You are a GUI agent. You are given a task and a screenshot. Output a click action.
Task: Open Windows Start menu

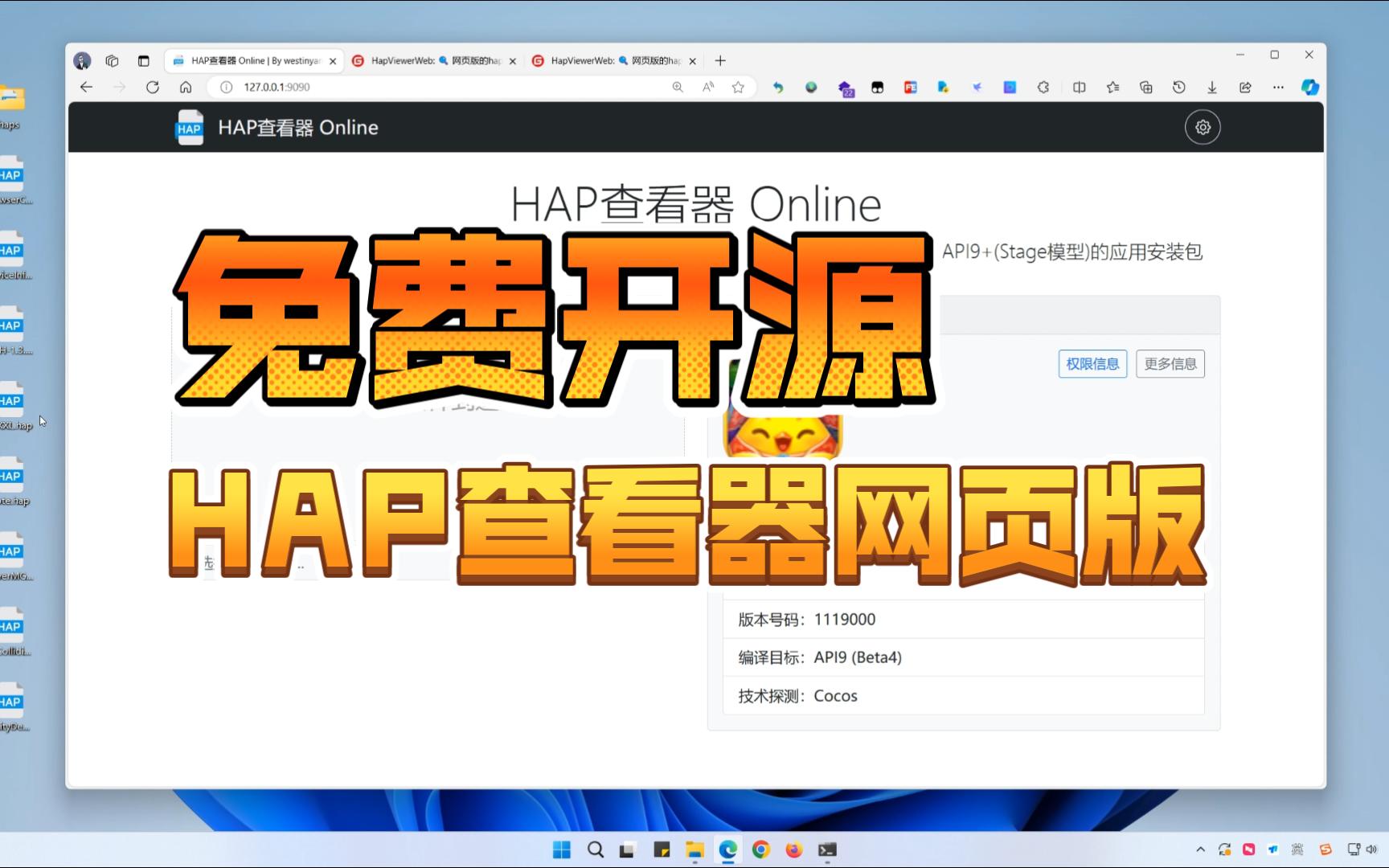pos(562,850)
